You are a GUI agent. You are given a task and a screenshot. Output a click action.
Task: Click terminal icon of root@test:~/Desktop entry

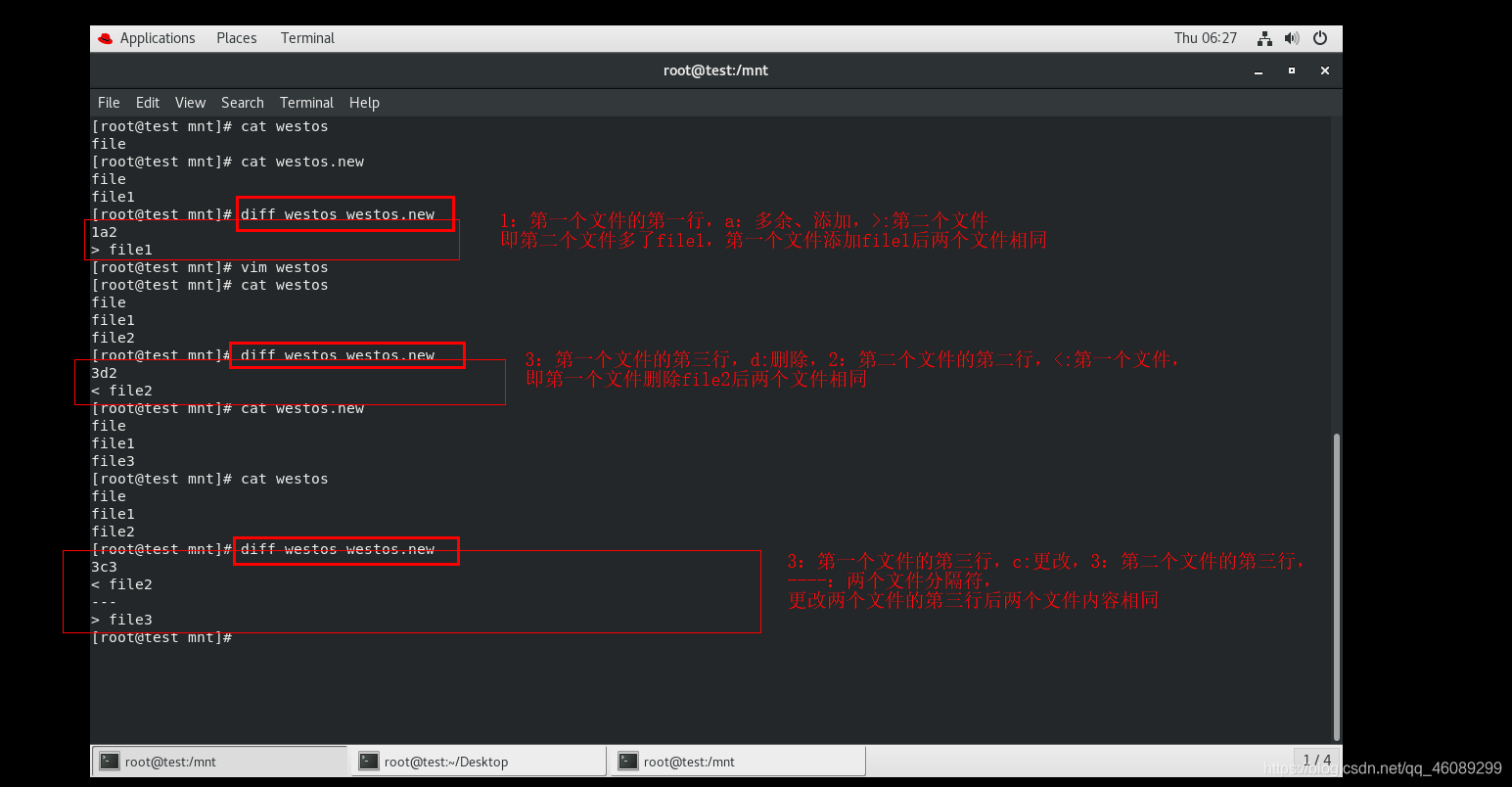pos(369,762)
